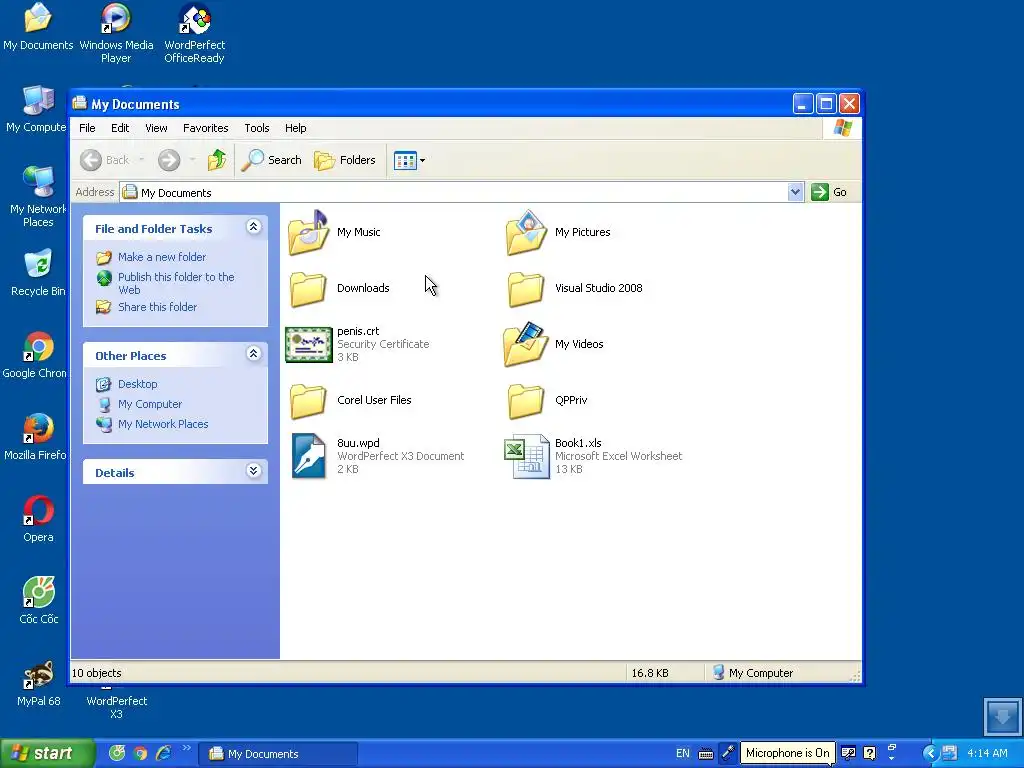Select the Downloads folder icon
1024x768 pixels.
point(308,289)
